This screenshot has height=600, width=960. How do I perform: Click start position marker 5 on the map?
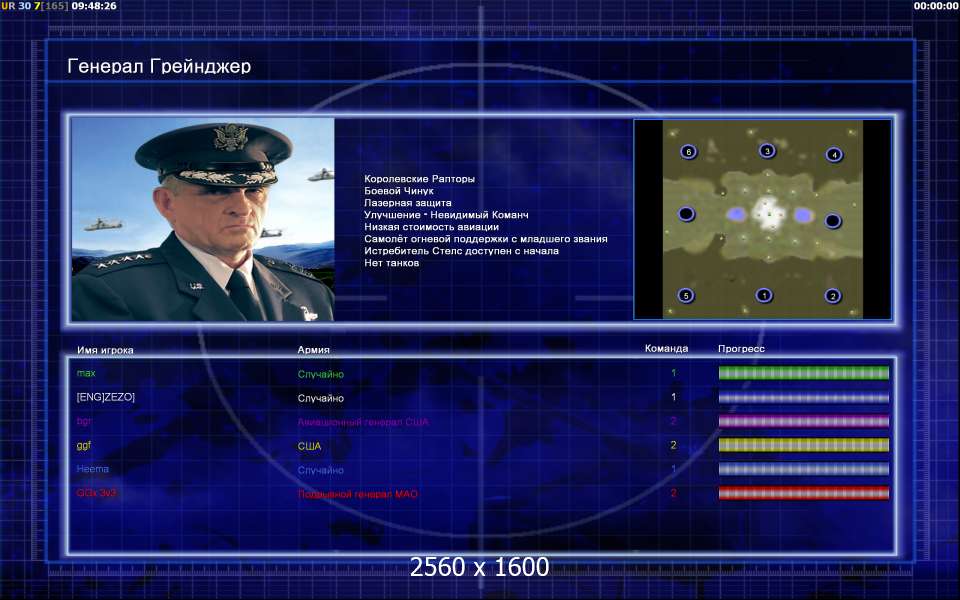click(x=686, y=296)
